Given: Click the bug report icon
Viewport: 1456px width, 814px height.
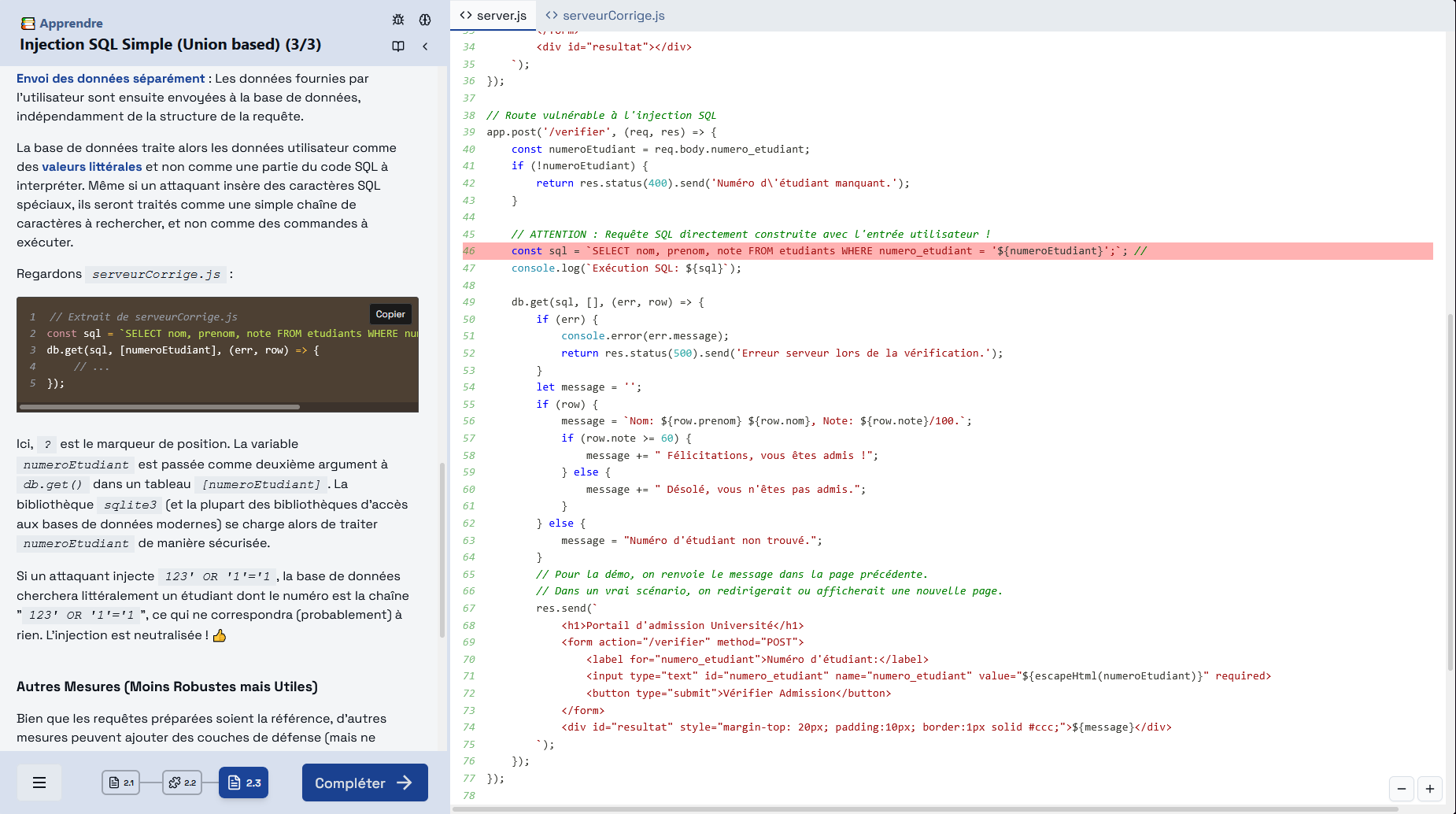Looking at the screenshot, I should pyautogui.click(x=398, y=20).
